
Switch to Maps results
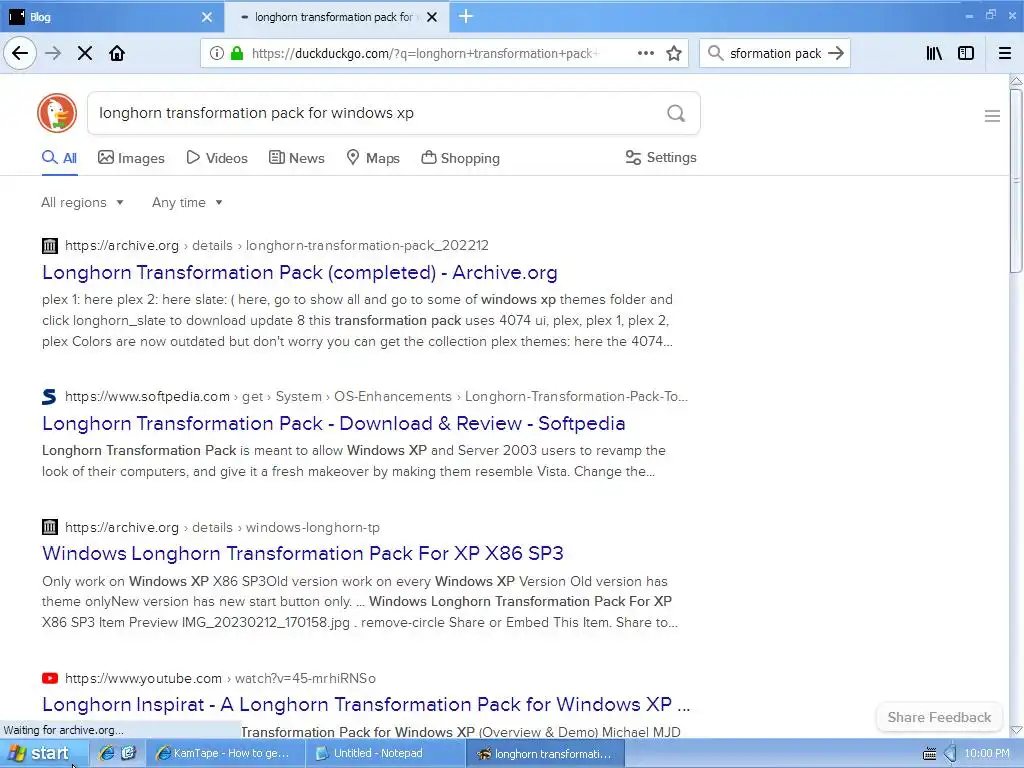(373, 158)
